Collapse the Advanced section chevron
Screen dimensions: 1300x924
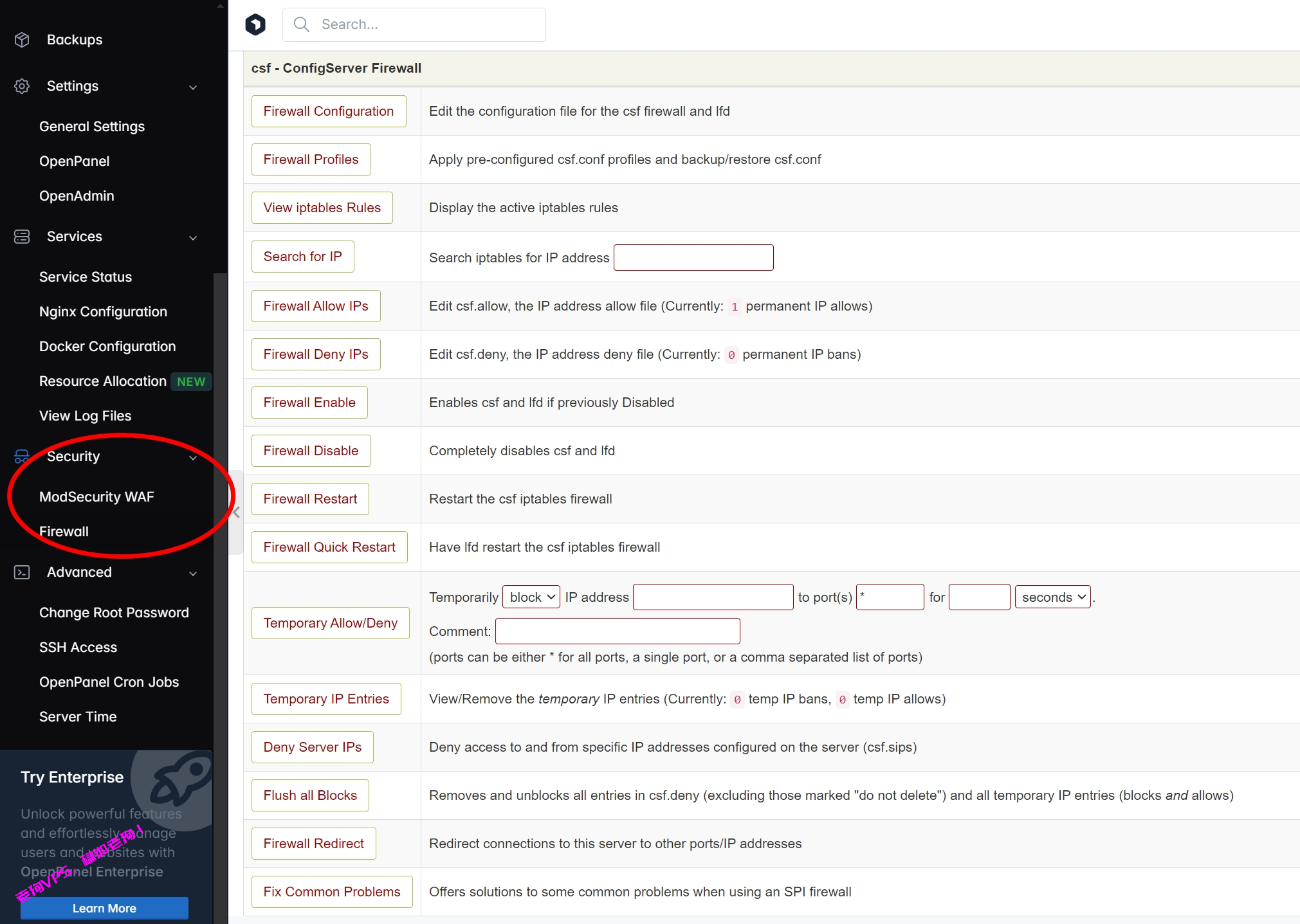coord(193,574)
